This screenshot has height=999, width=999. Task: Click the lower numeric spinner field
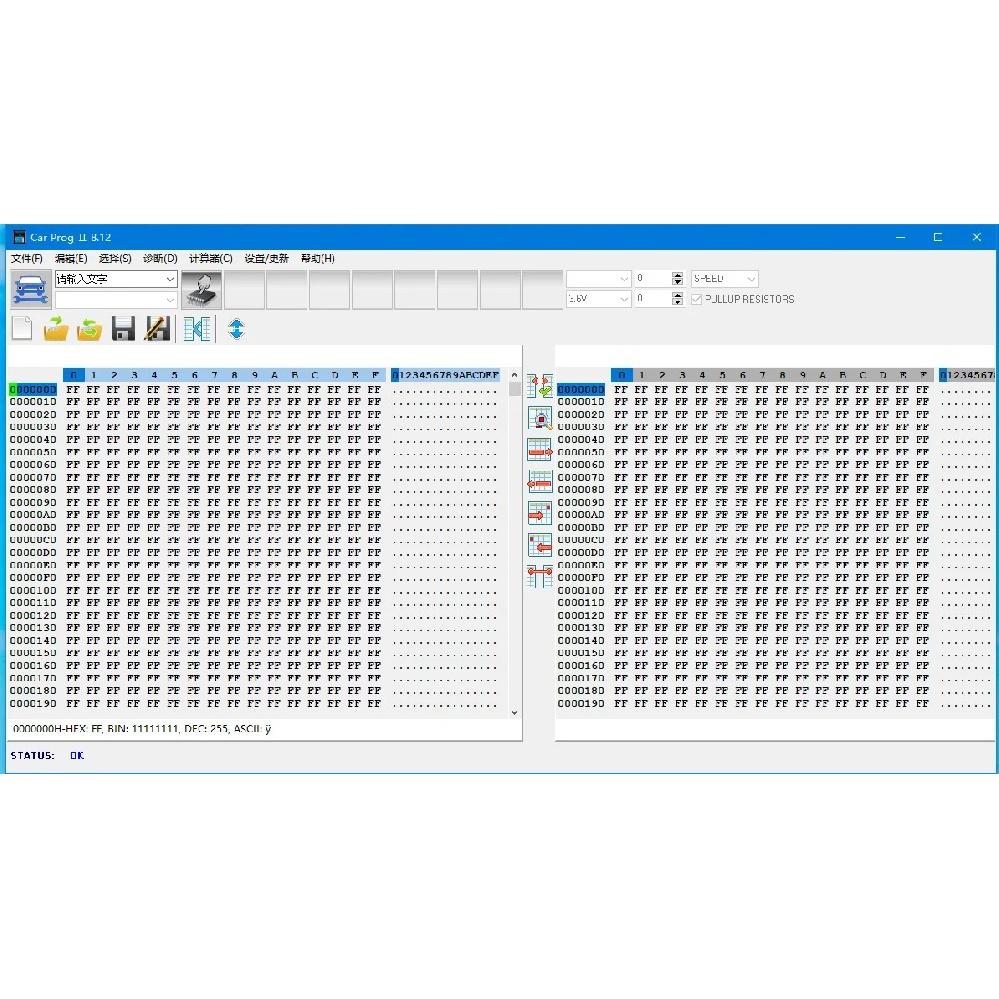(653, 299)
